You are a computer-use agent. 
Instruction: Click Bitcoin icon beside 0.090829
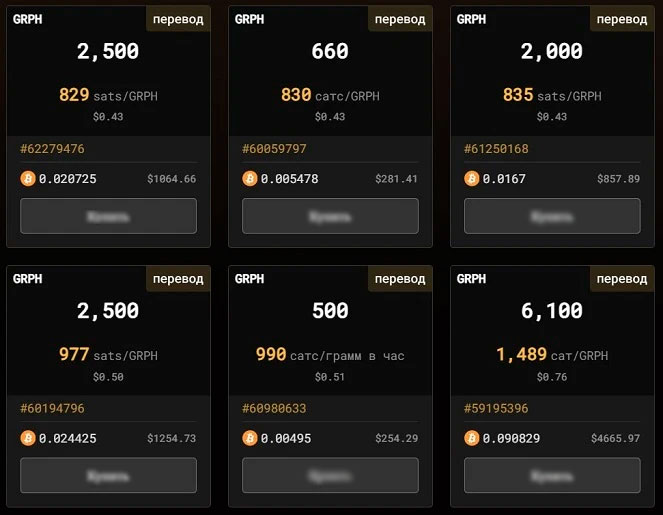coord(472,438)
